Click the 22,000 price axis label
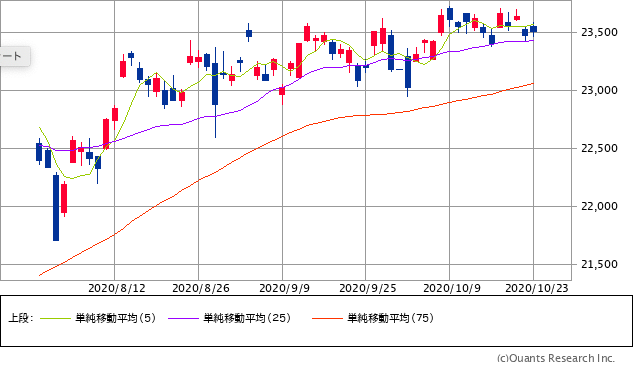Screen dimensions: 633x372 click(x=599, y=206)
